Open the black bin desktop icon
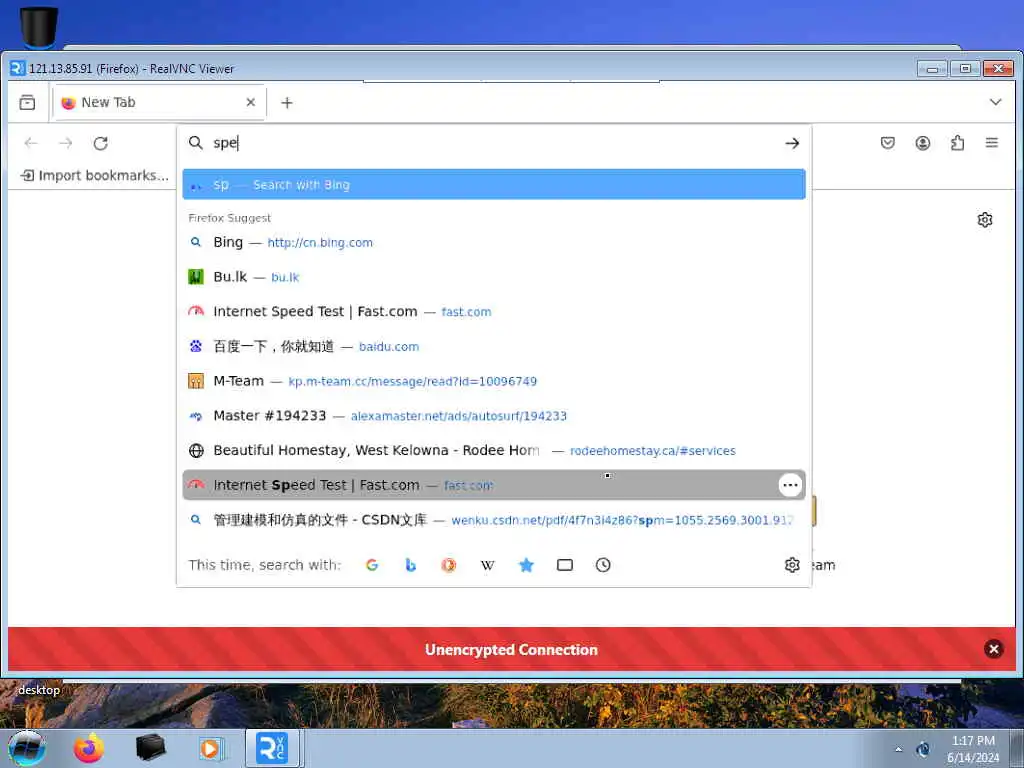 [x=39, y=27]
